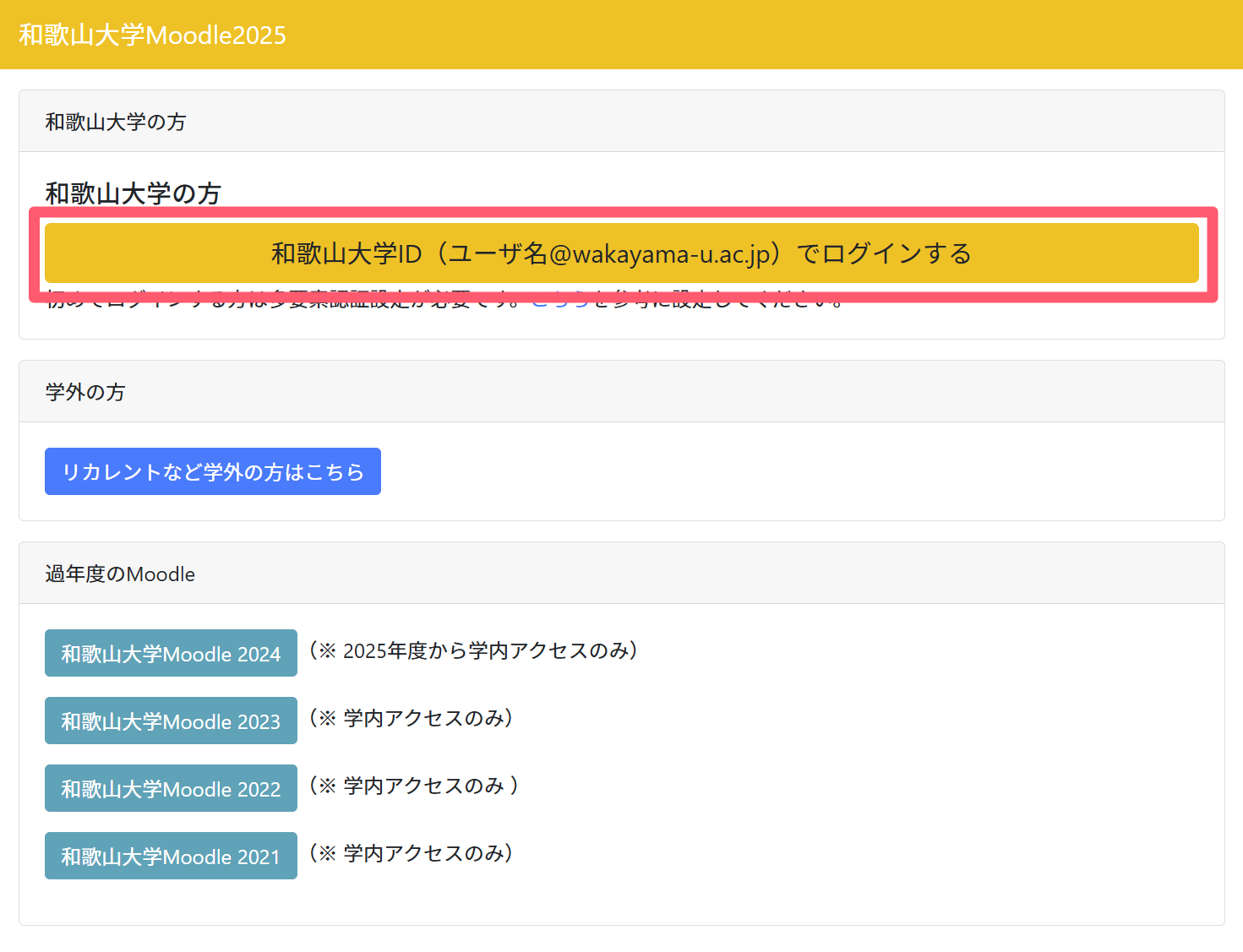This screenshot has width=1243, height=952.
Task: Open 和歌山大学Moodle 2023
Action: 171,721
